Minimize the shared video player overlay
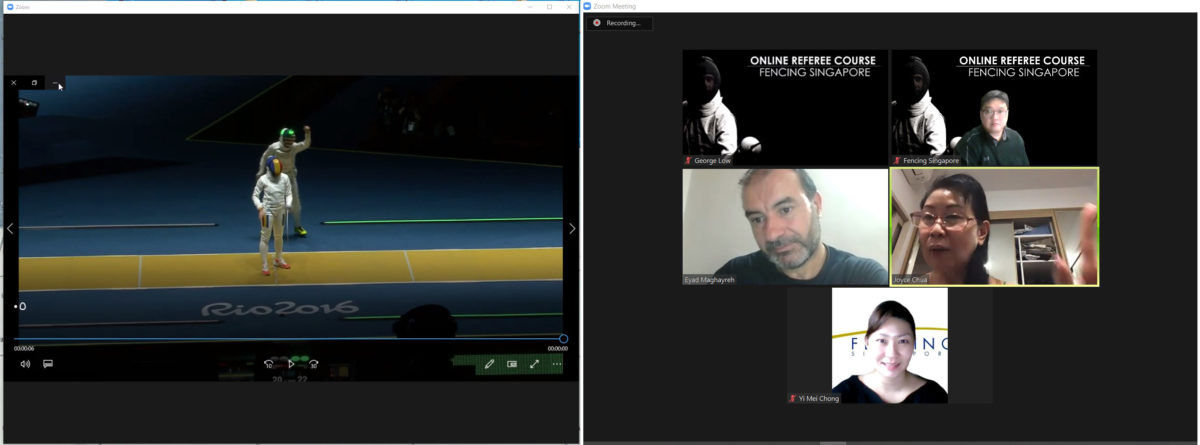The width and height of the screenshot is (1200, 445). (56, 83)
